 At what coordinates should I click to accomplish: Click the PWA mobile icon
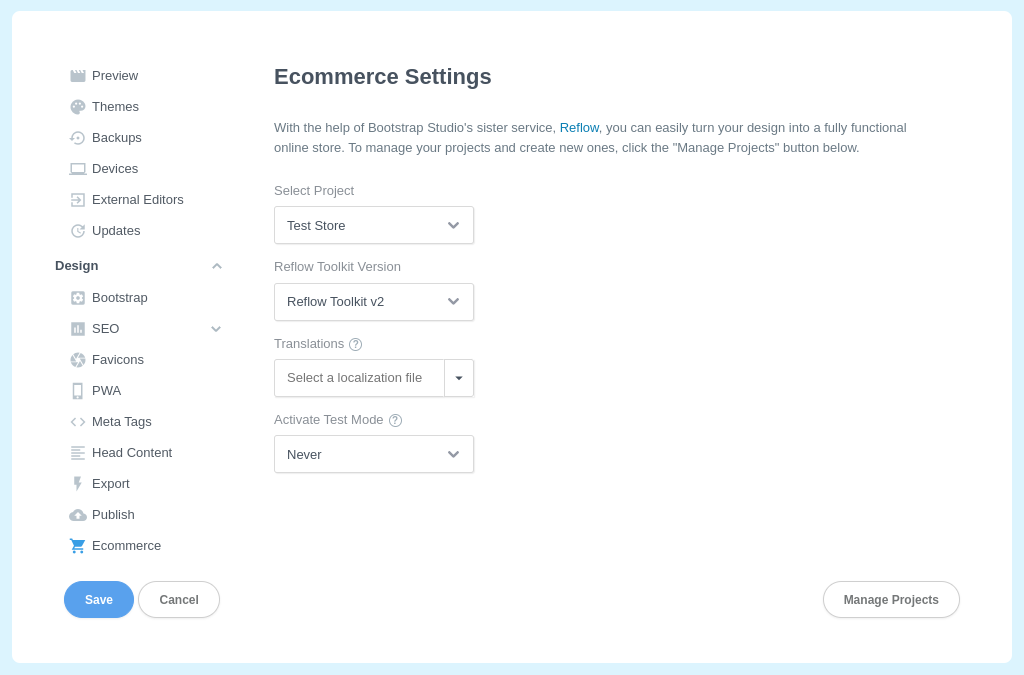pos(77,390)
